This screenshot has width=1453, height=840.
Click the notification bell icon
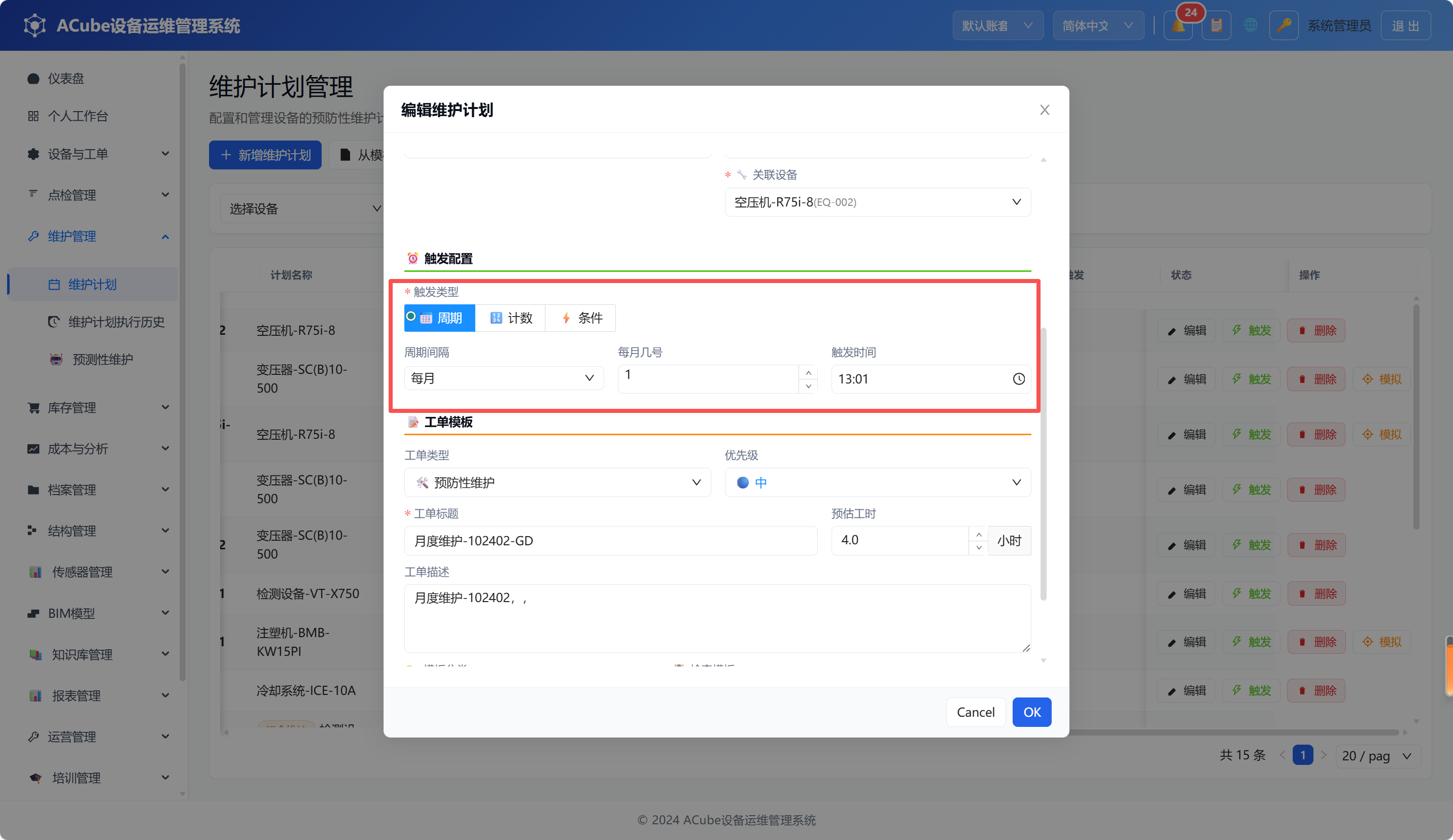[x=1178, y=25]
